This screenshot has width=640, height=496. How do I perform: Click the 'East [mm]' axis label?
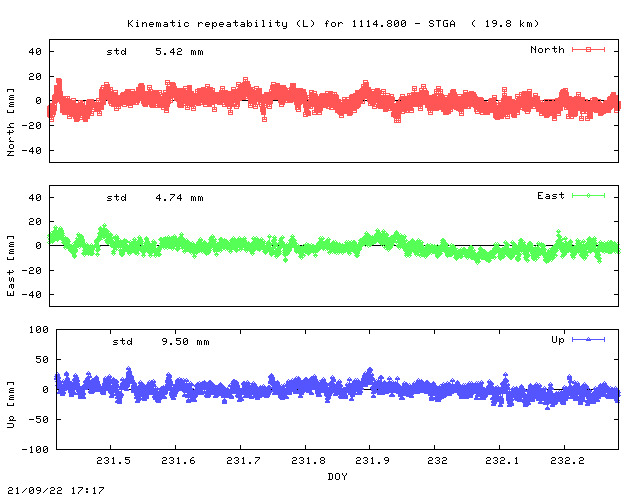pos(11,265)
